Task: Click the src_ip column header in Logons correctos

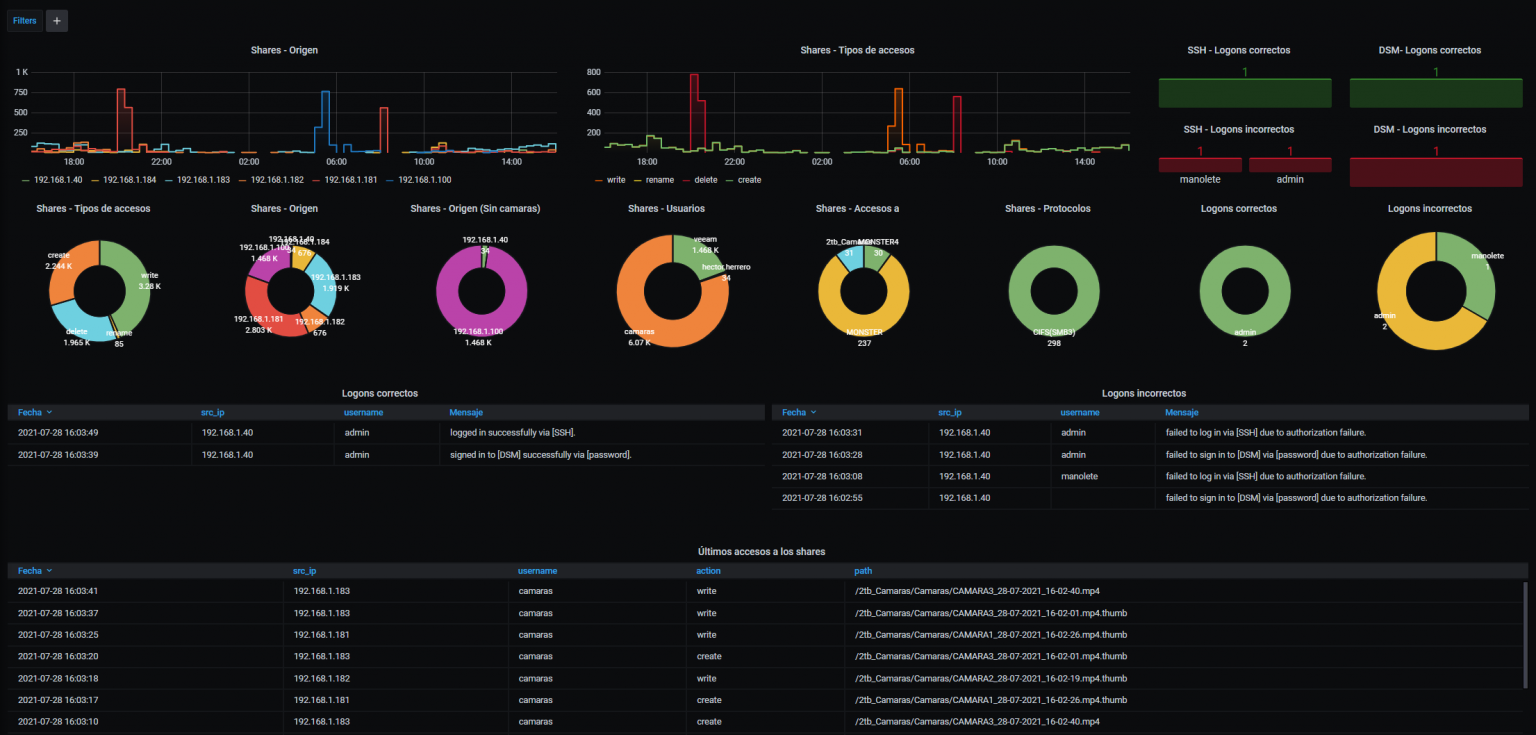Action: [x=212, y=412]
